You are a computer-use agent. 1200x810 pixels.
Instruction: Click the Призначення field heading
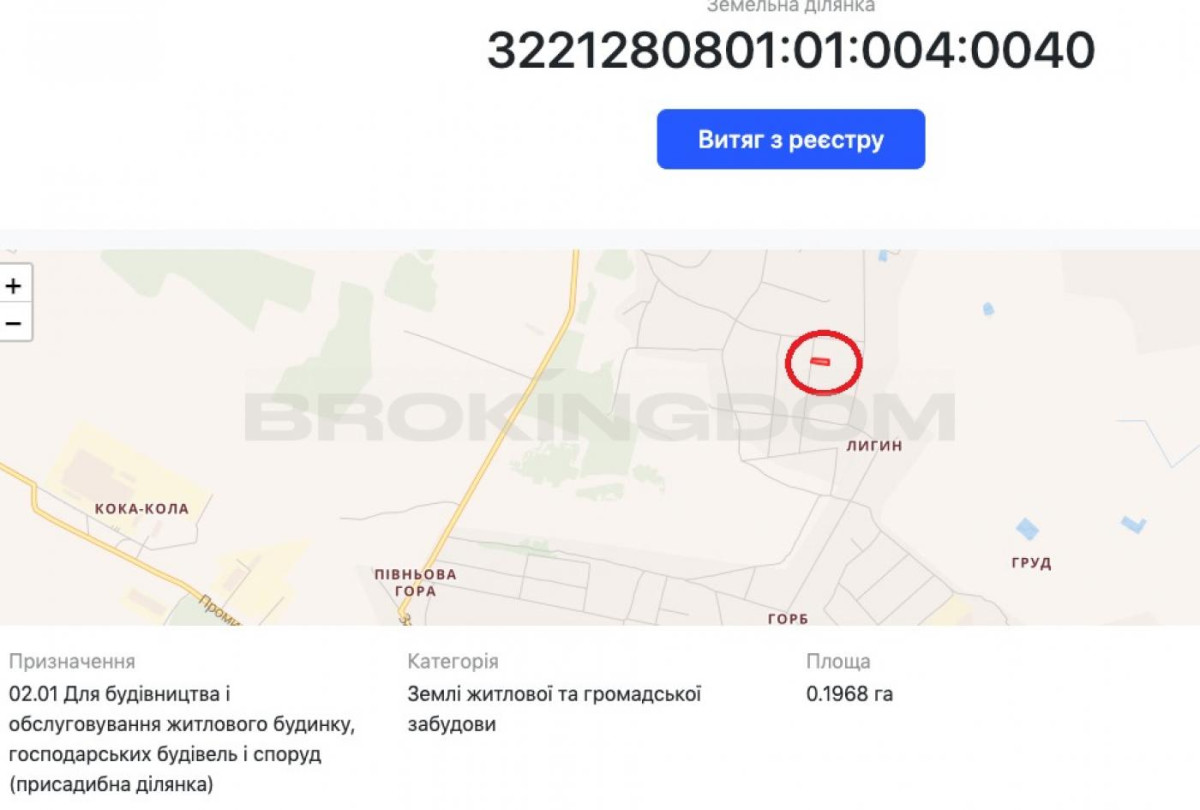[x=72, y=662]
